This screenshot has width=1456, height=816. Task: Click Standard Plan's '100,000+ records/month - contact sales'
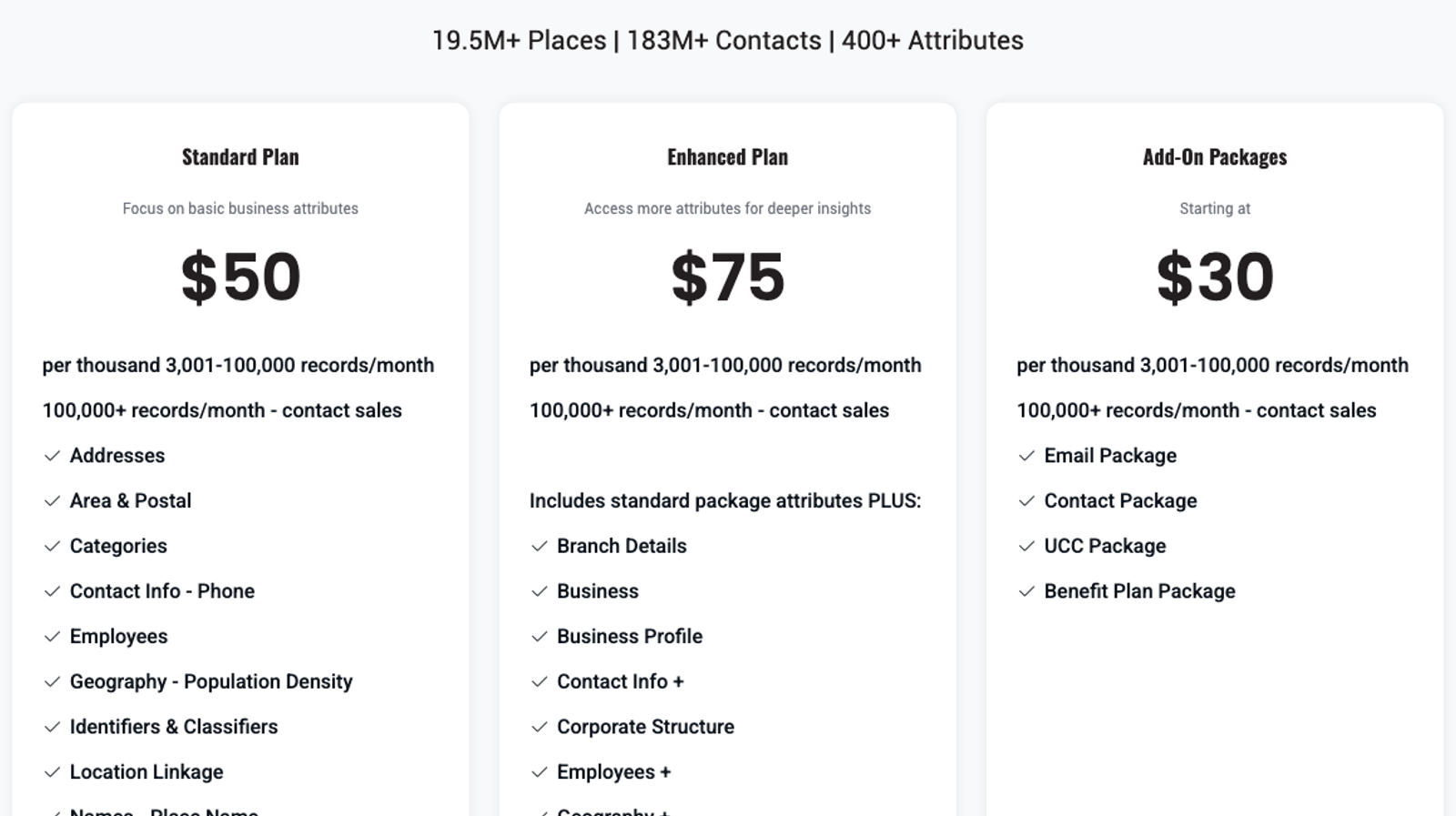222,410
